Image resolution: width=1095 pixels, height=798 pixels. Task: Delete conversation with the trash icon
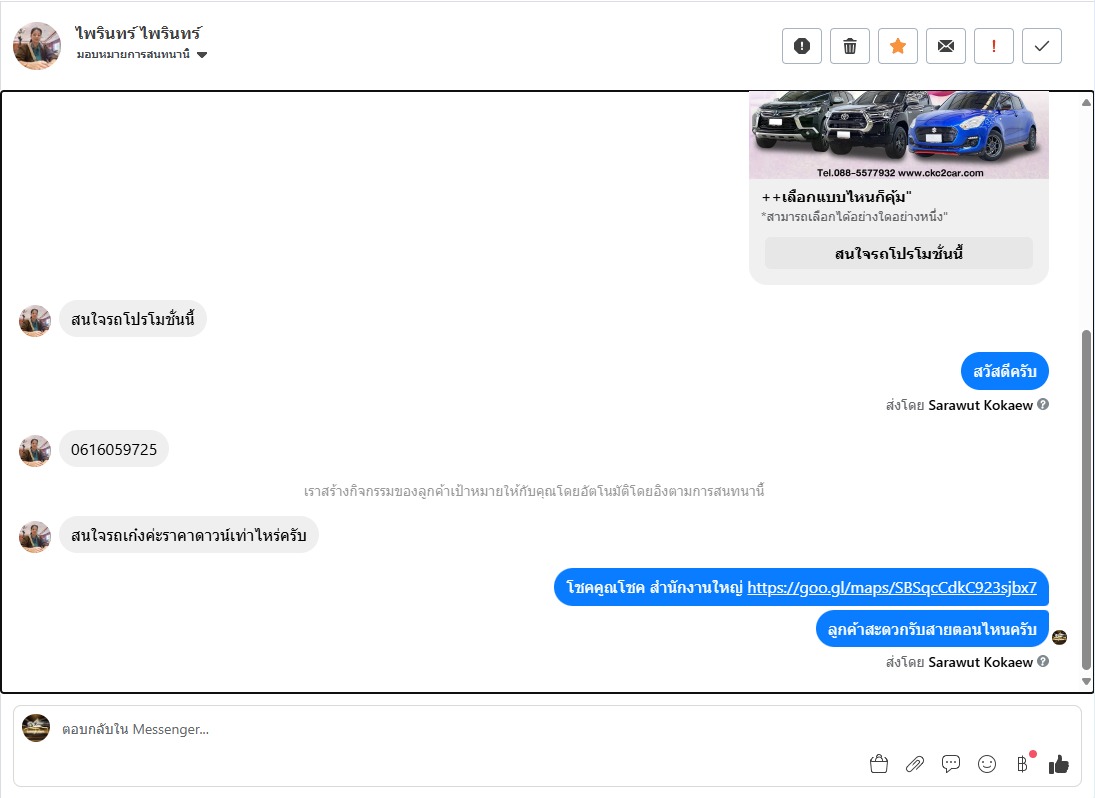coord(850,46)
